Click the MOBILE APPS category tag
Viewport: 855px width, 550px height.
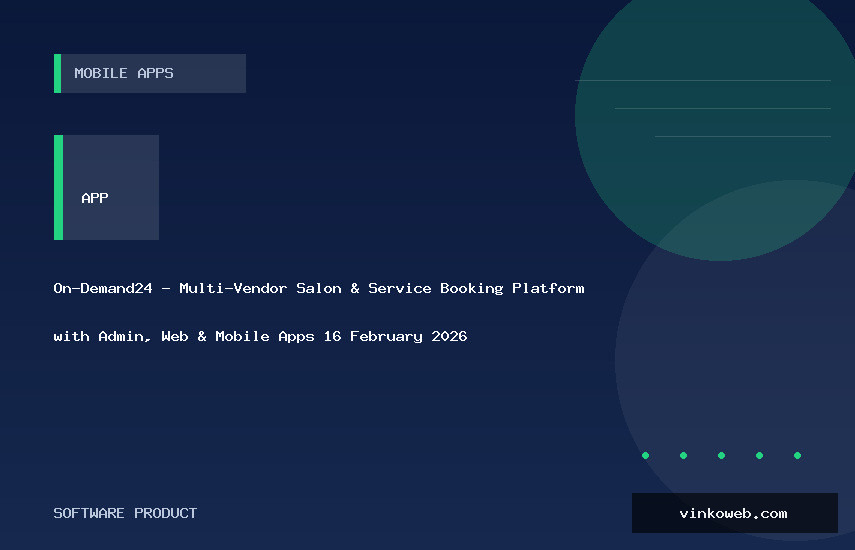click(x=150, y=74)
